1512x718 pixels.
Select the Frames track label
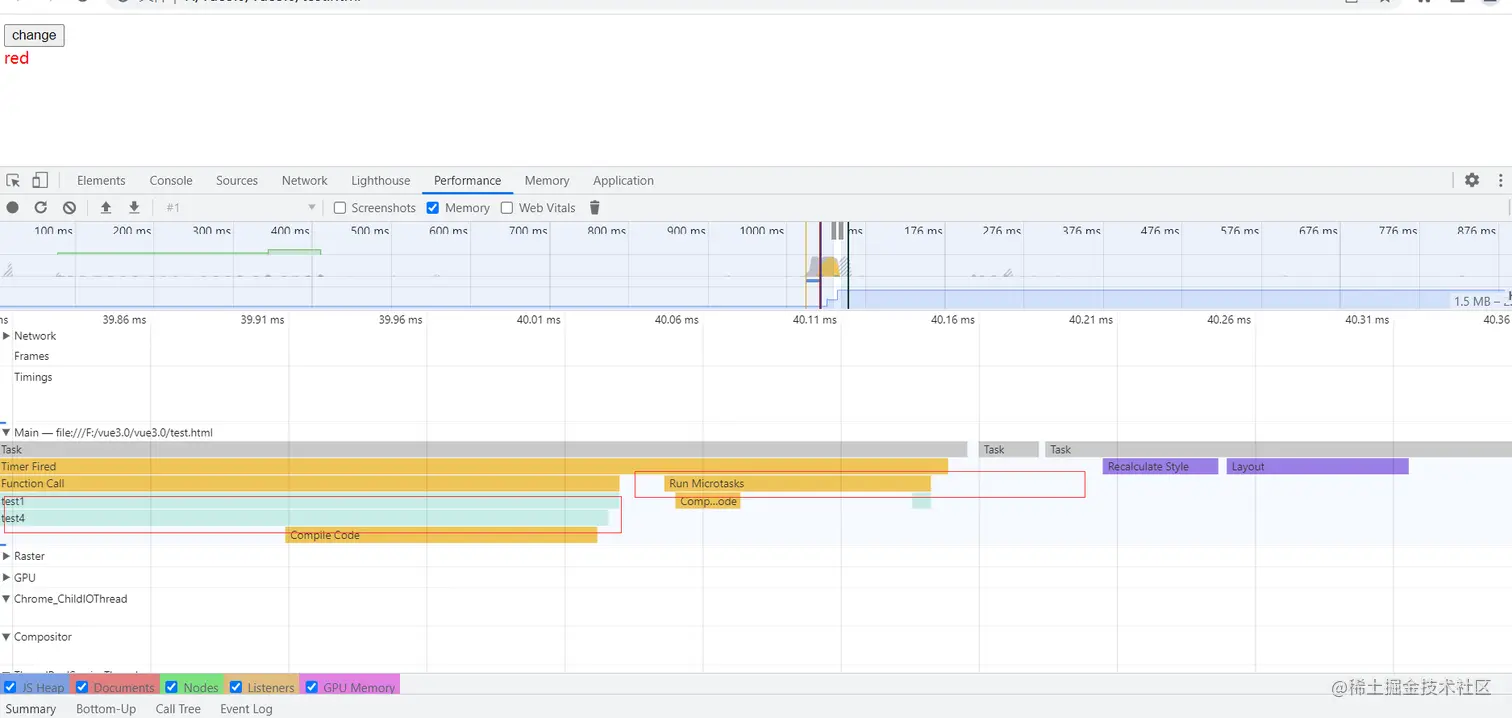tap(31, 356)
